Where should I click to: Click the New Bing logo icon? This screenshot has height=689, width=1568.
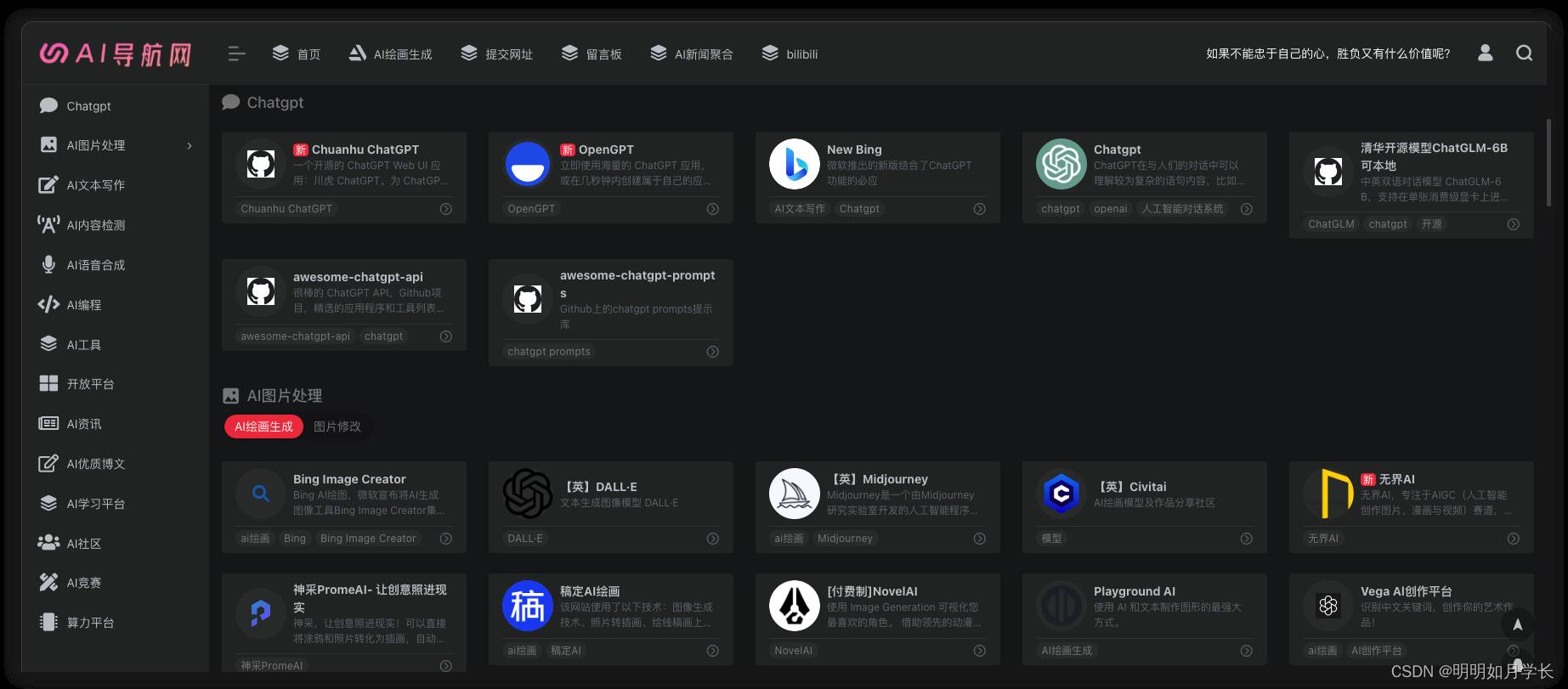(x=795, y=164)
